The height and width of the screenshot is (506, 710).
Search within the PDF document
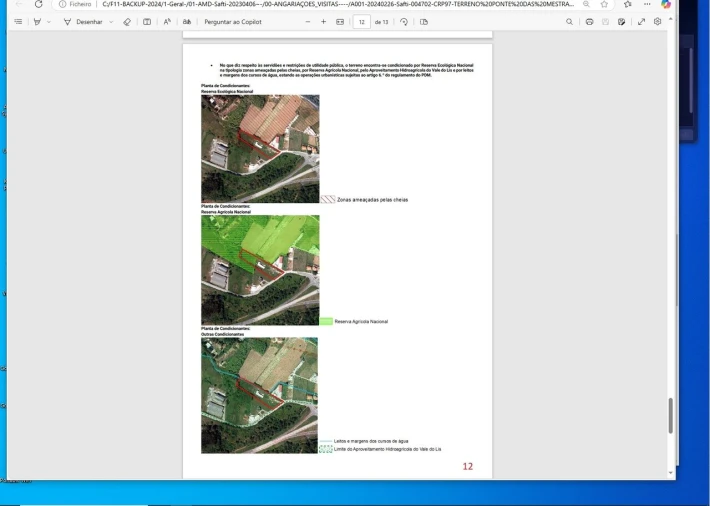[x=570, y=22]
